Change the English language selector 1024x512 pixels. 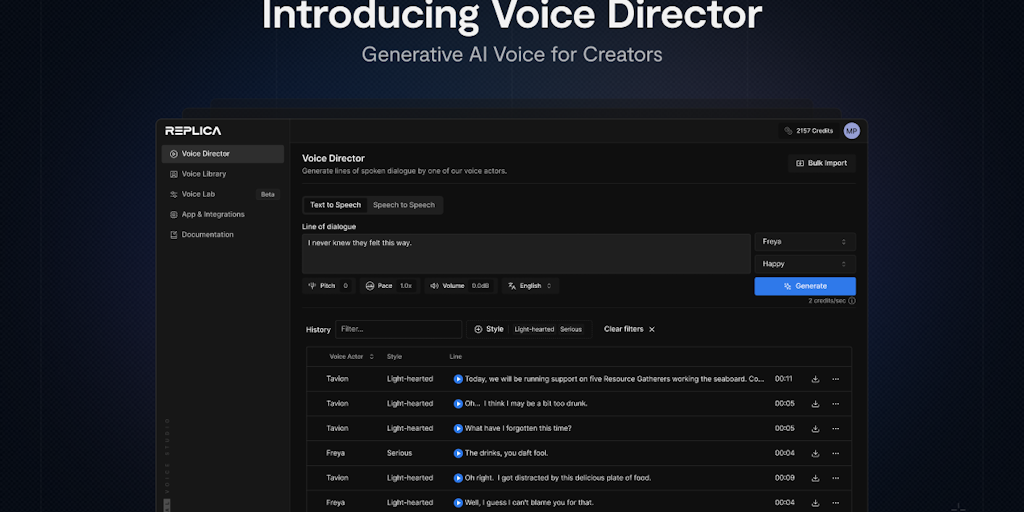[x=530, y=286]
